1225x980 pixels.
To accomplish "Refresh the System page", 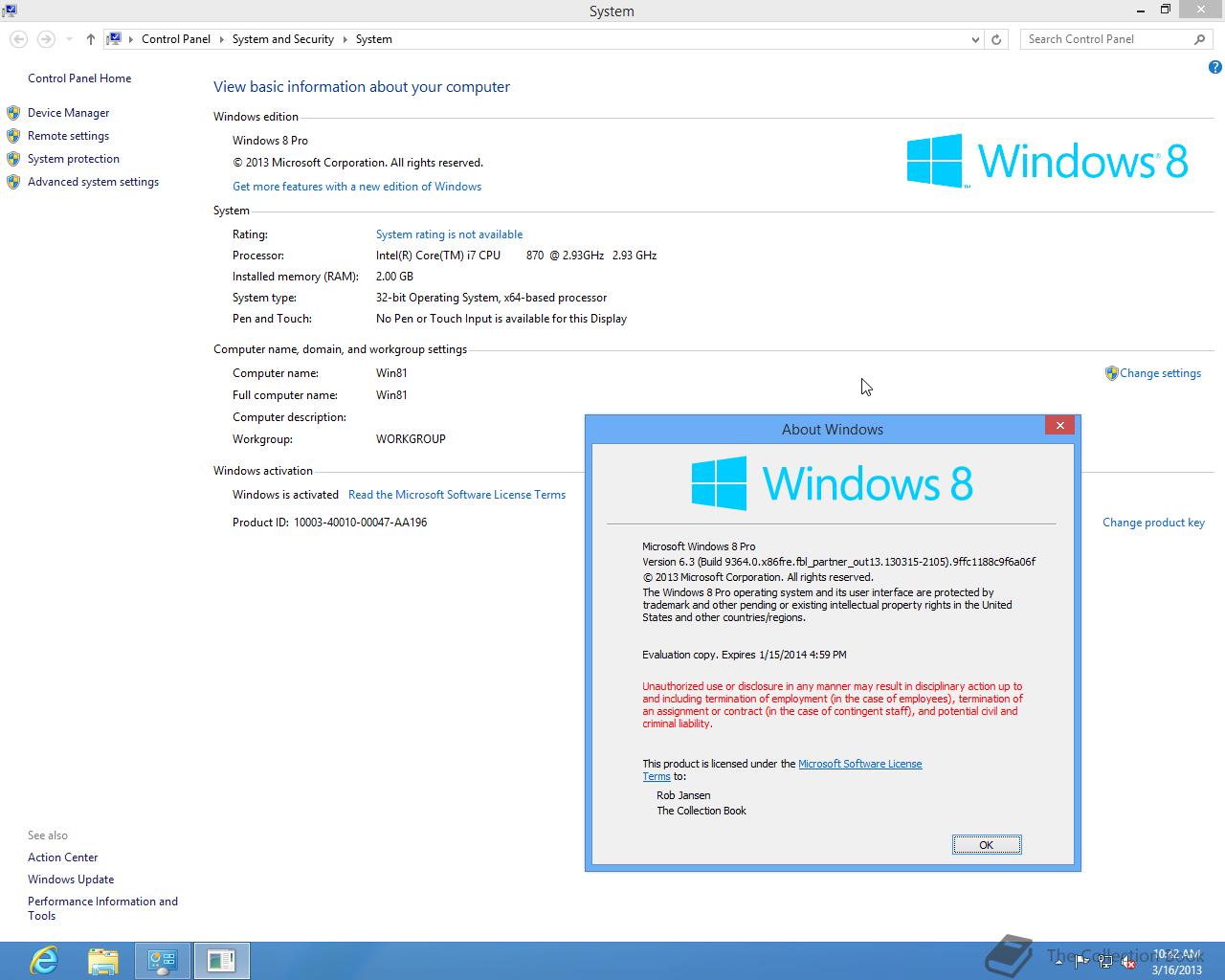I will (996, 39).
